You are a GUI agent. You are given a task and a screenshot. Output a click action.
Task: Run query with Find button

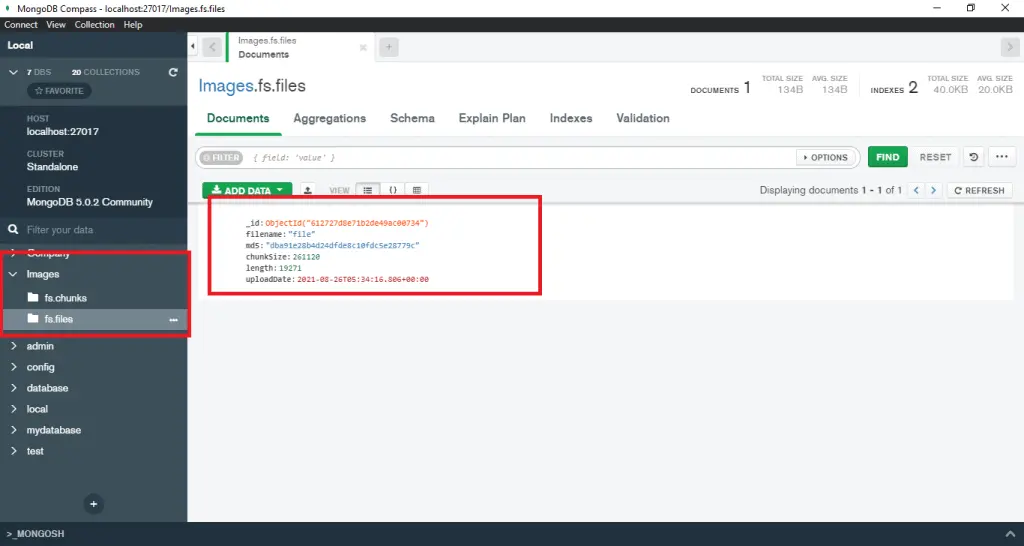tap(888, 157)
